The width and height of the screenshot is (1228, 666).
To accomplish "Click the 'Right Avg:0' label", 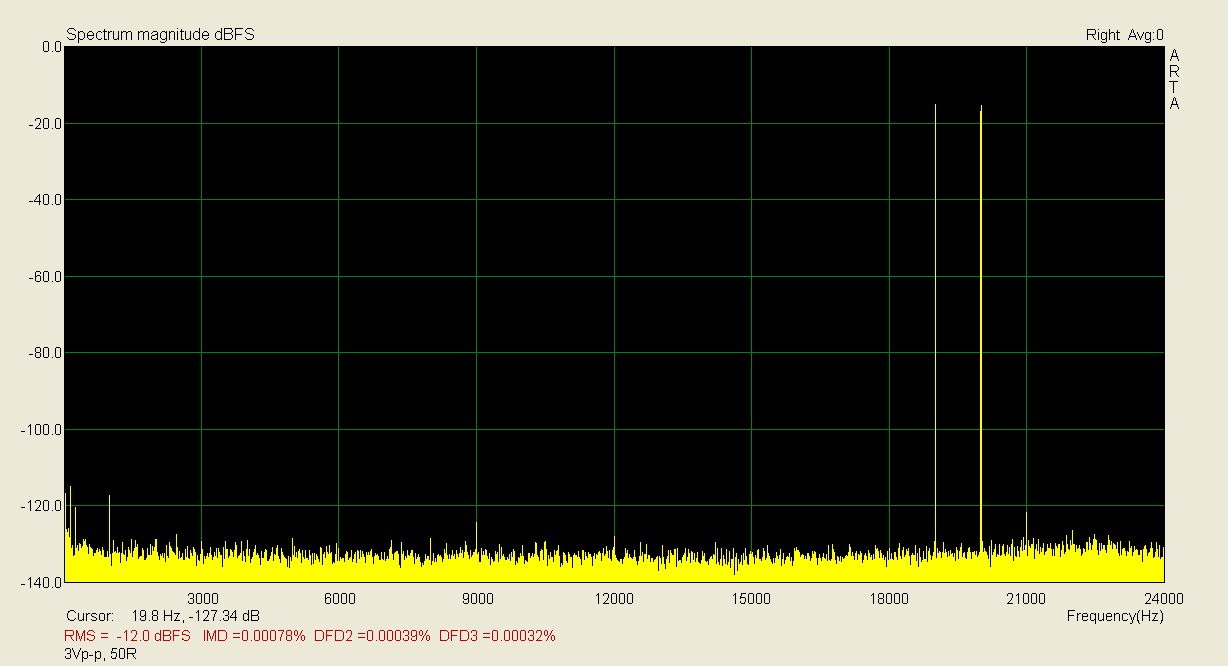I will pyautogui.click(x=1125, y=35).
